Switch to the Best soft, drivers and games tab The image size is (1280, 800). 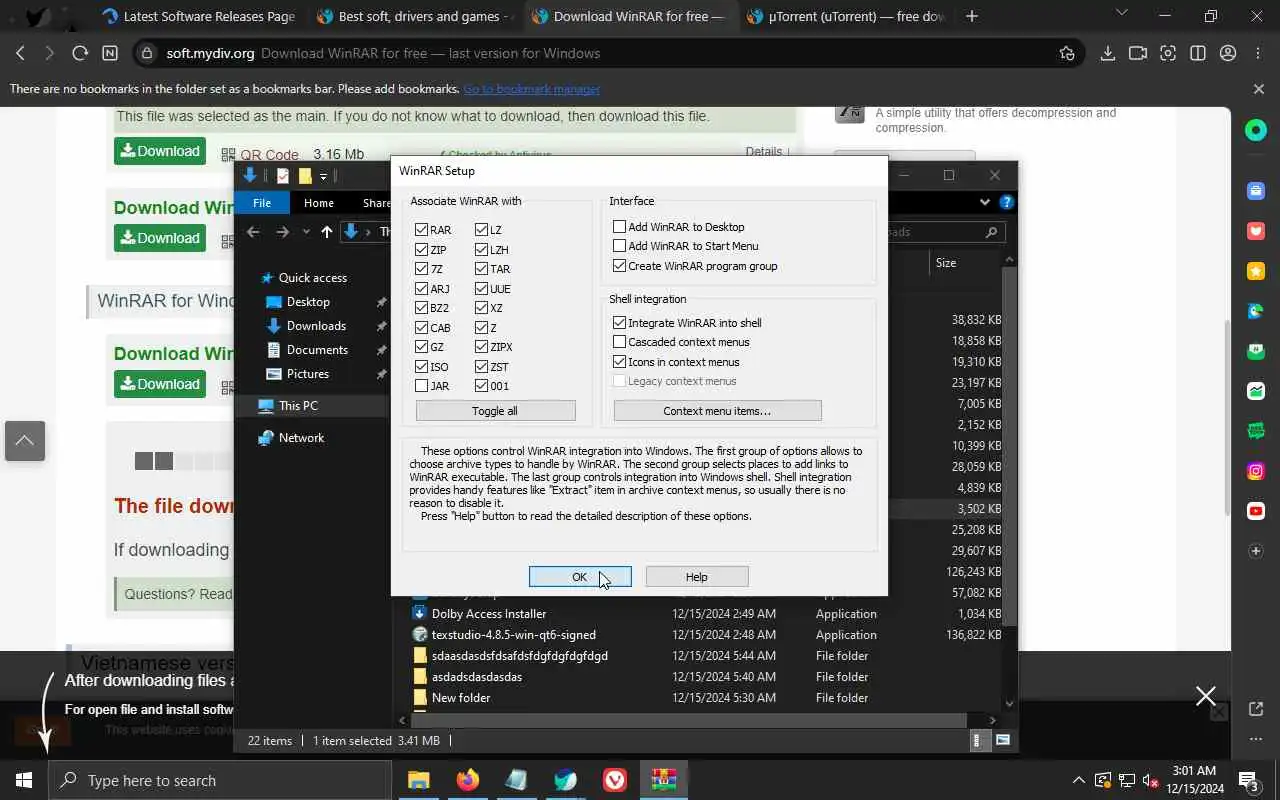(x=415, y=16)
